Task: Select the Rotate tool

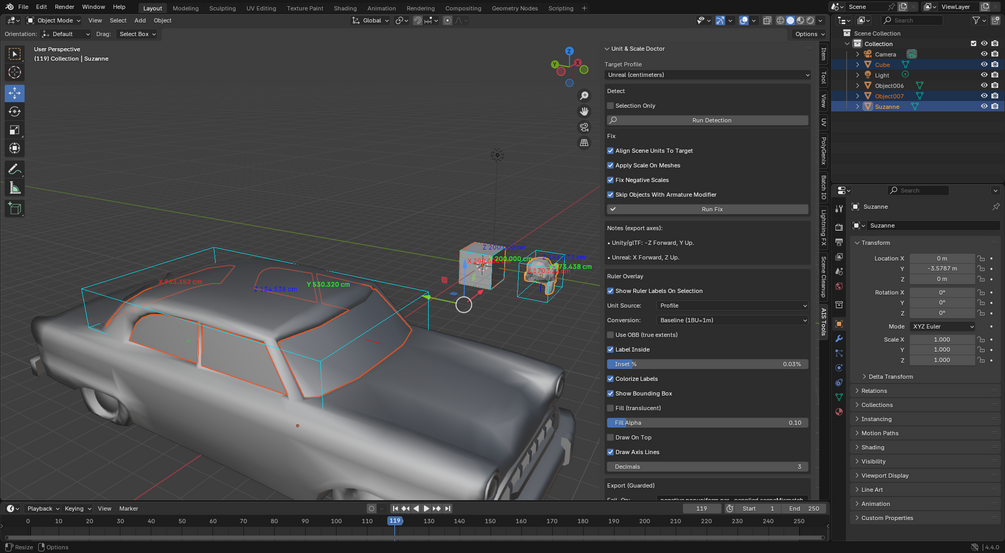Action: pyautogui.click(x=15, y=111)
